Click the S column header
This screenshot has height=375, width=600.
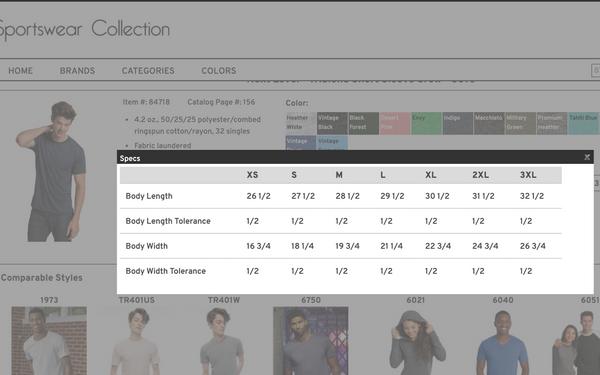[294, 175]
